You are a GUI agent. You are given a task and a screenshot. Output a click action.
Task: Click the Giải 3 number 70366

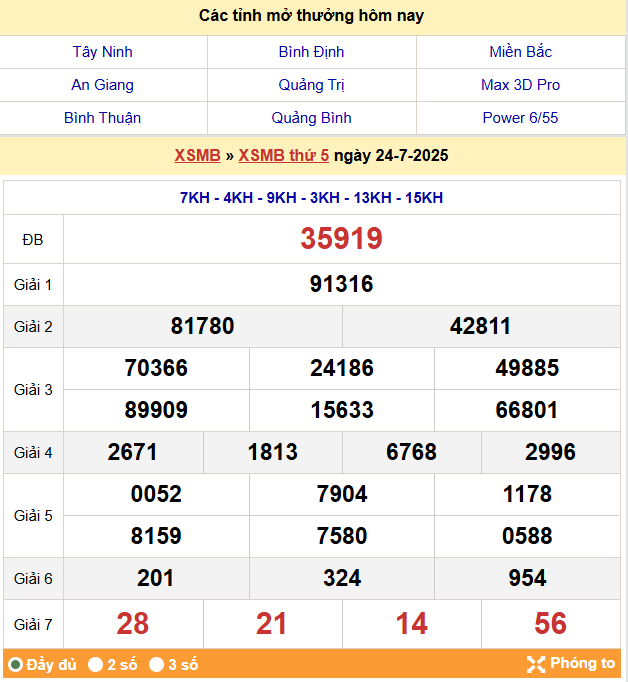156,368
